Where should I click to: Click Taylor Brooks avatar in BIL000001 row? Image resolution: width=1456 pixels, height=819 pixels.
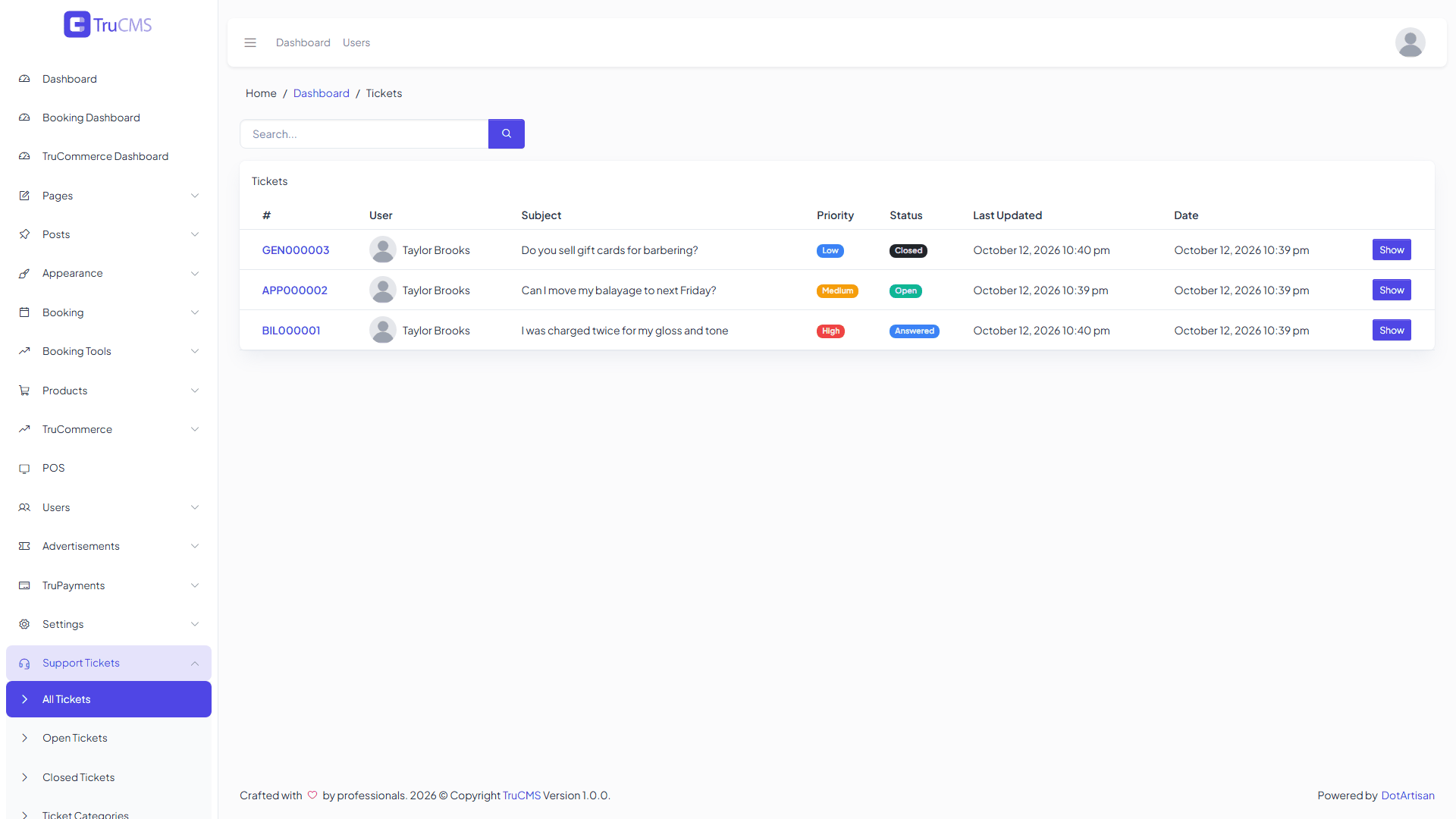point(383,330)
